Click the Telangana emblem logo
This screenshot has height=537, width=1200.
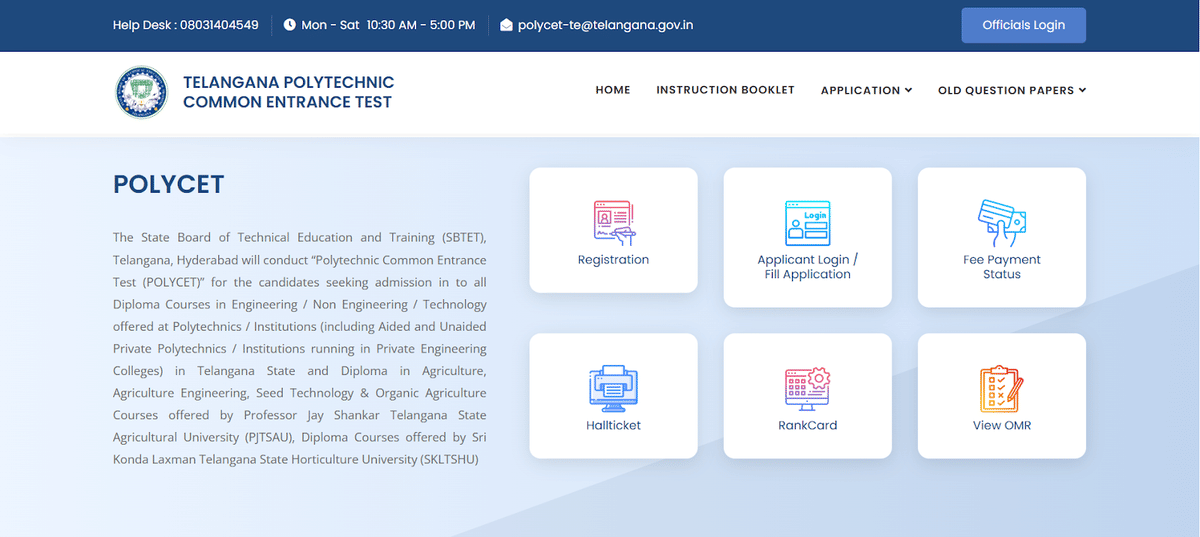(141, 92)
